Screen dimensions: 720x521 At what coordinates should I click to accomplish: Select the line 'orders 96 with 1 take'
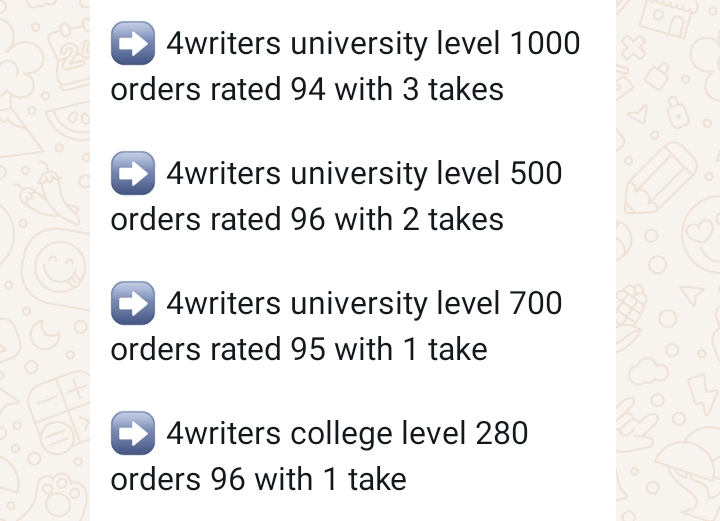point(259,479)
